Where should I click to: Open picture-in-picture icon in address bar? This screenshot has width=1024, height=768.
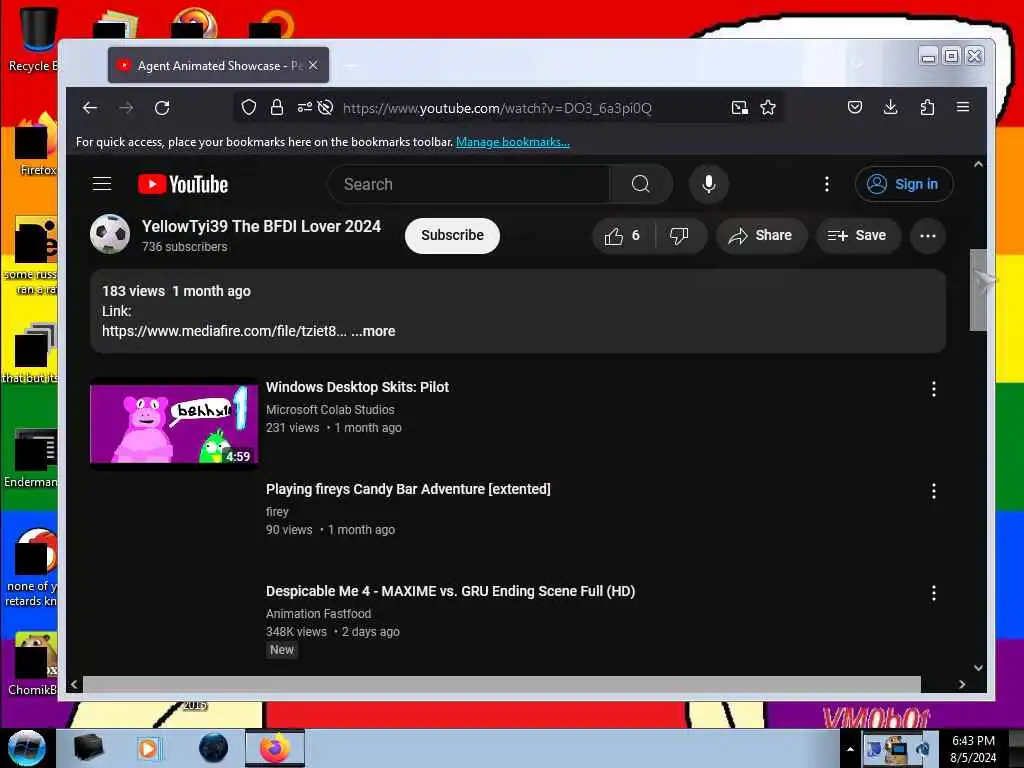739,108
